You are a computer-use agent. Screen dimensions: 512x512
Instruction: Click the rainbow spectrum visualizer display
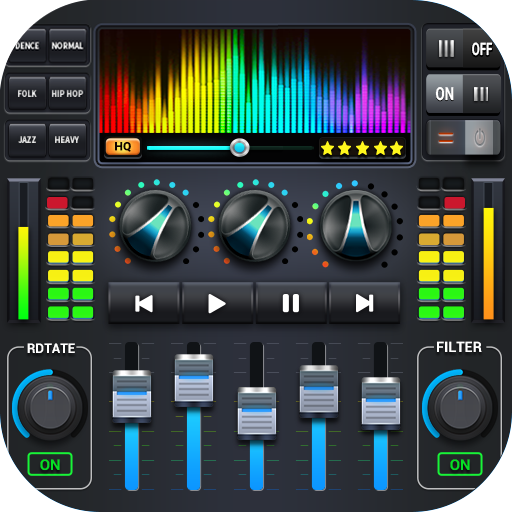255,81
